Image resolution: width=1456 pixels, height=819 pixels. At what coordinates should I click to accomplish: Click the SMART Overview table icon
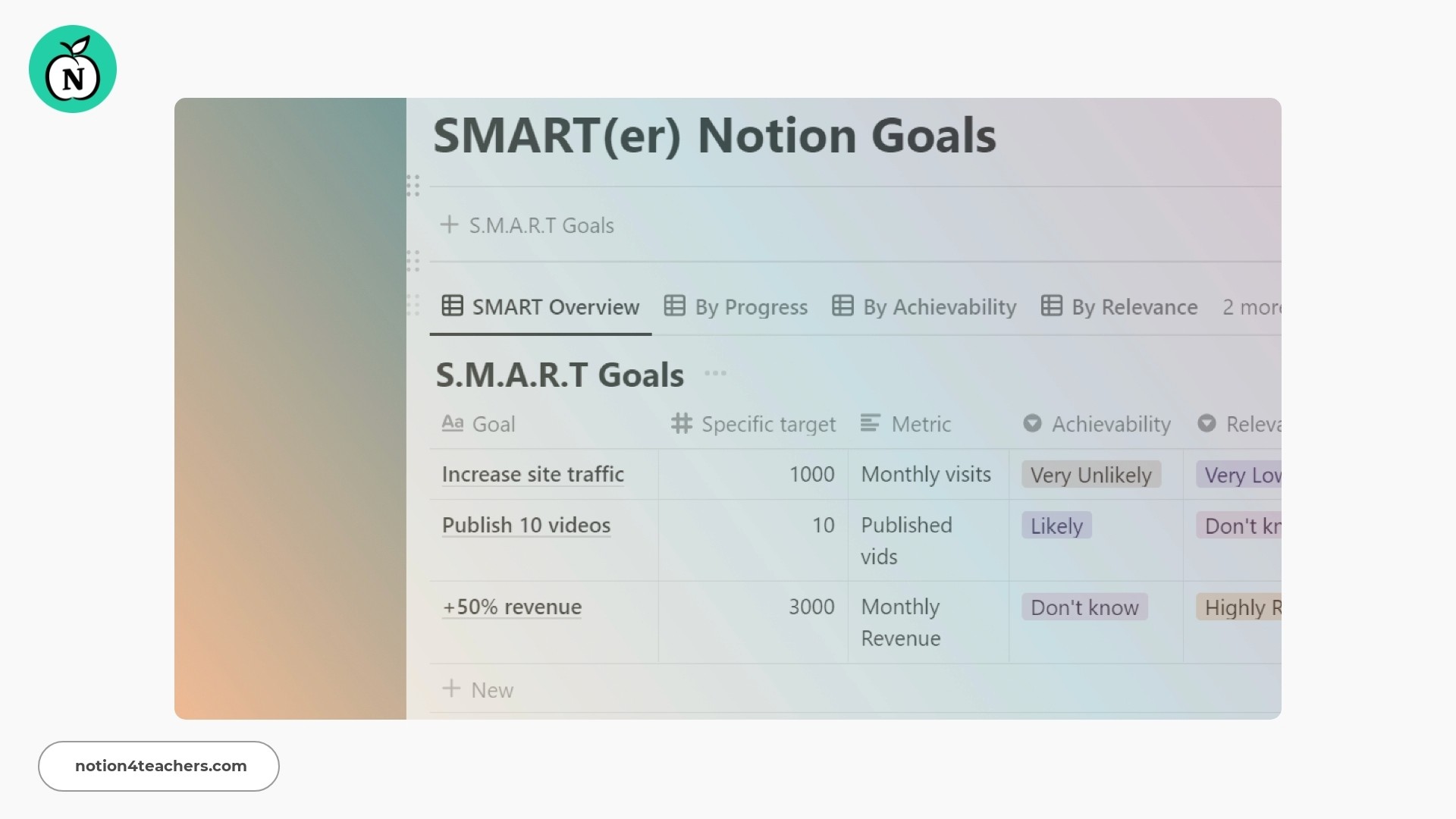[x=452, y=307]
